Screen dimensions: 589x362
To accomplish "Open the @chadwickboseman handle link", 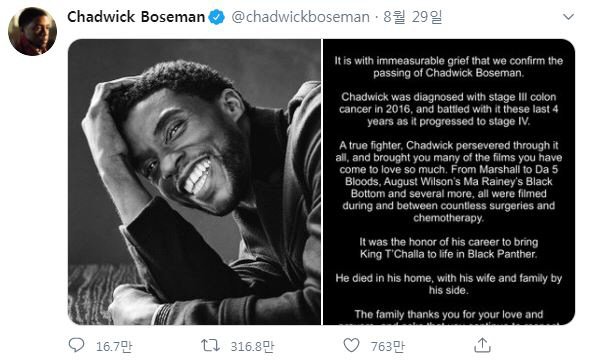I will [301, 17].
